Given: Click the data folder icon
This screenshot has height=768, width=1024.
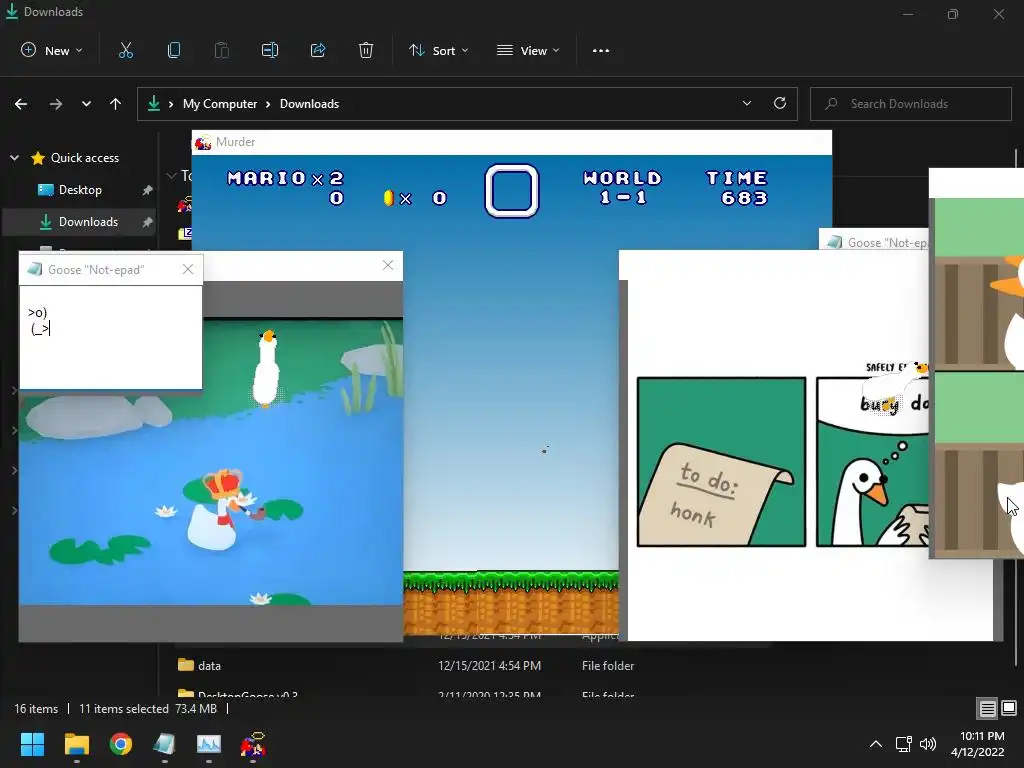Looking at the screenshot, I should [186, 665].
